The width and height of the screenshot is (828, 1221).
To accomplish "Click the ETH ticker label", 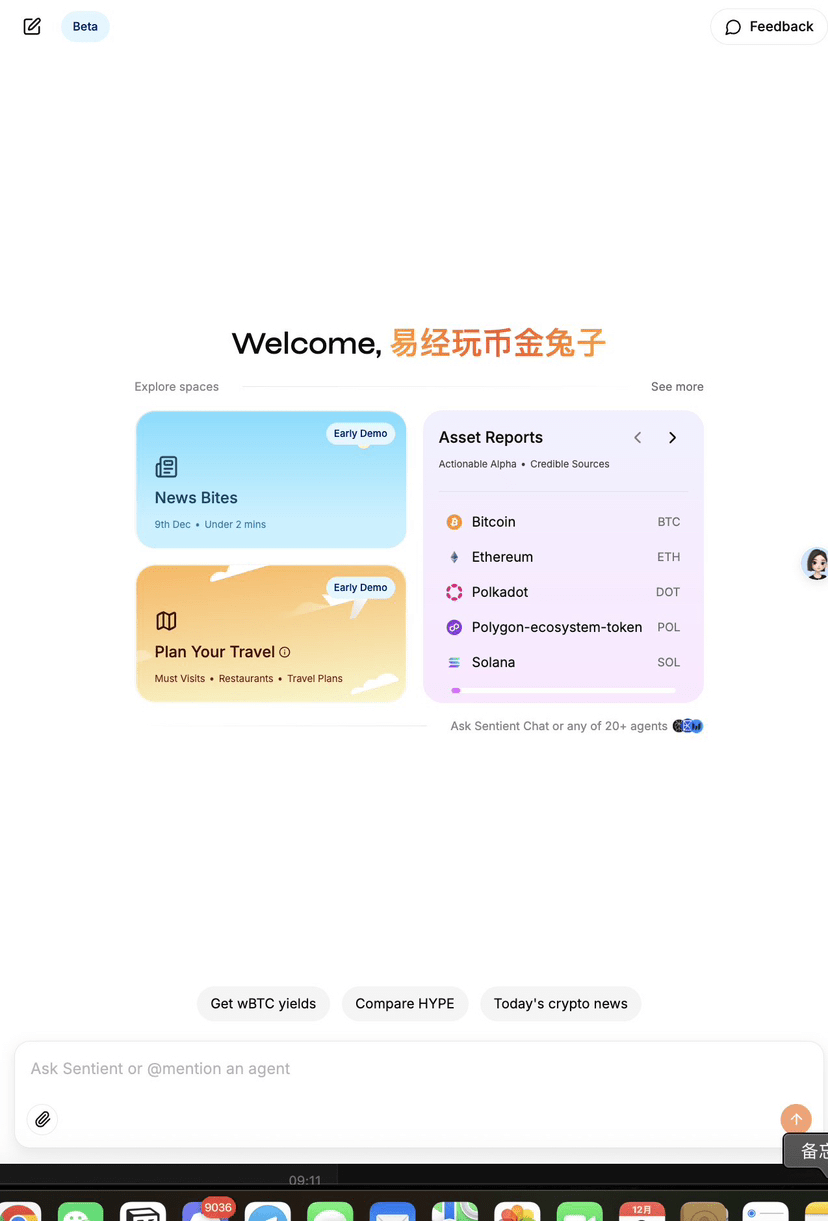I will 669,557.
